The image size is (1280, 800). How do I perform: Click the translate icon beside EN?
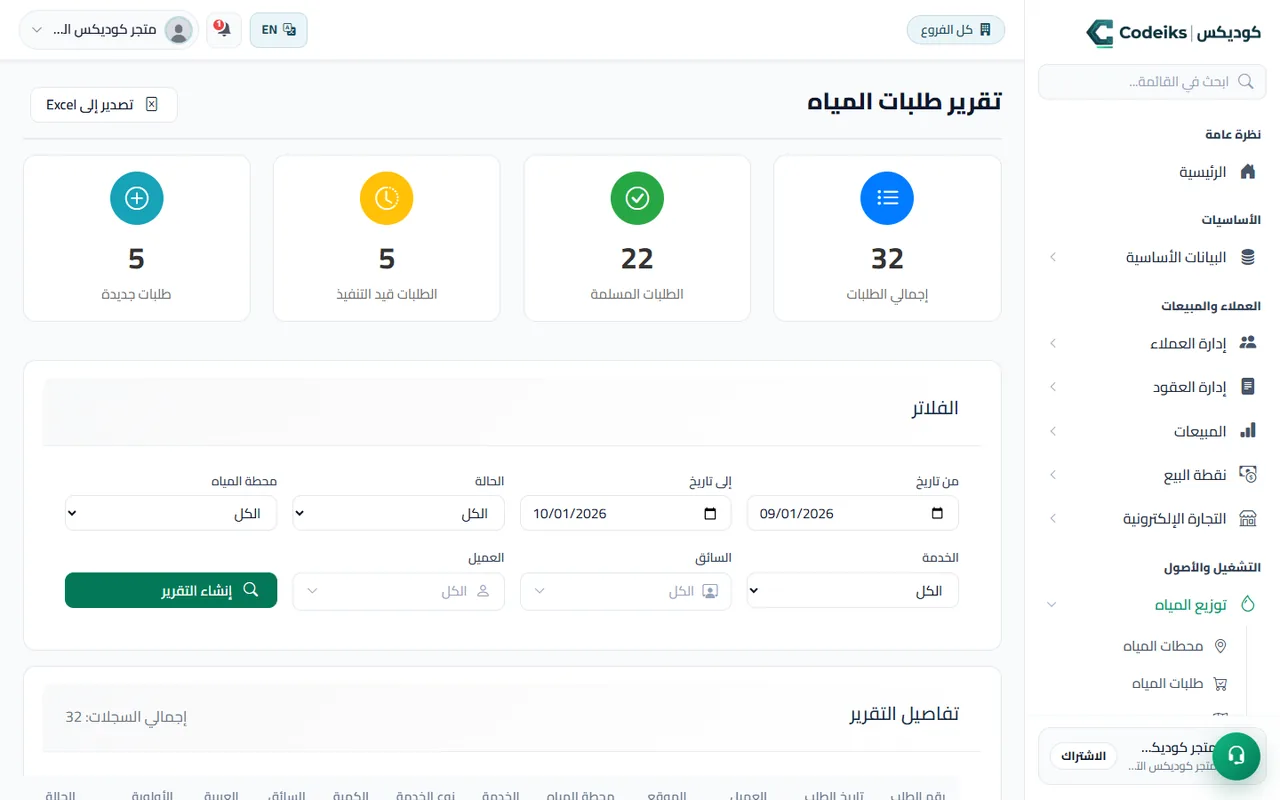click(290, 30)
